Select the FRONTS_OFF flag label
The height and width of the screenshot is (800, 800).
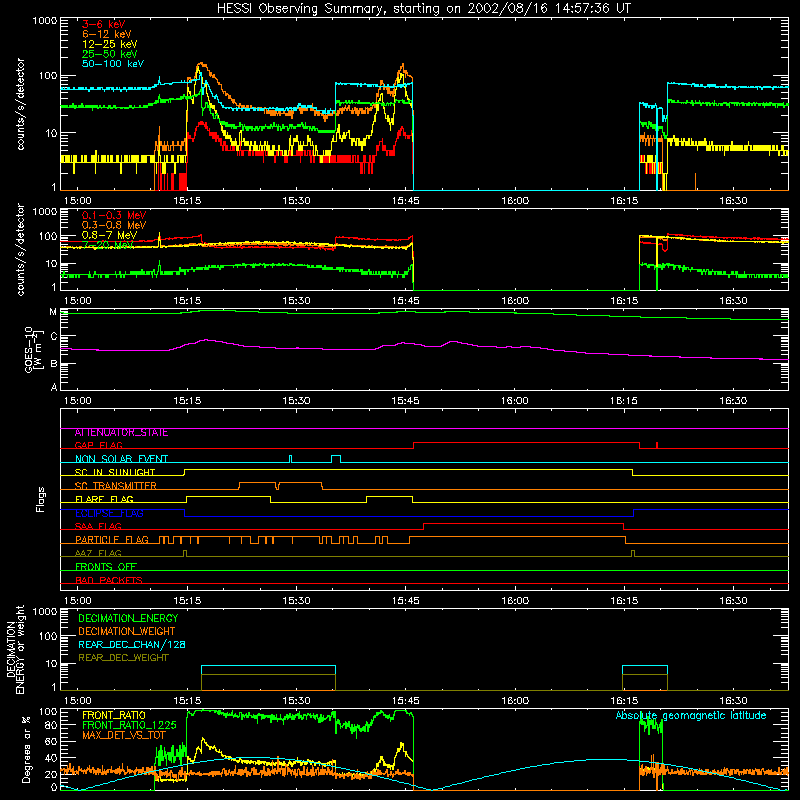click(106, 566)
